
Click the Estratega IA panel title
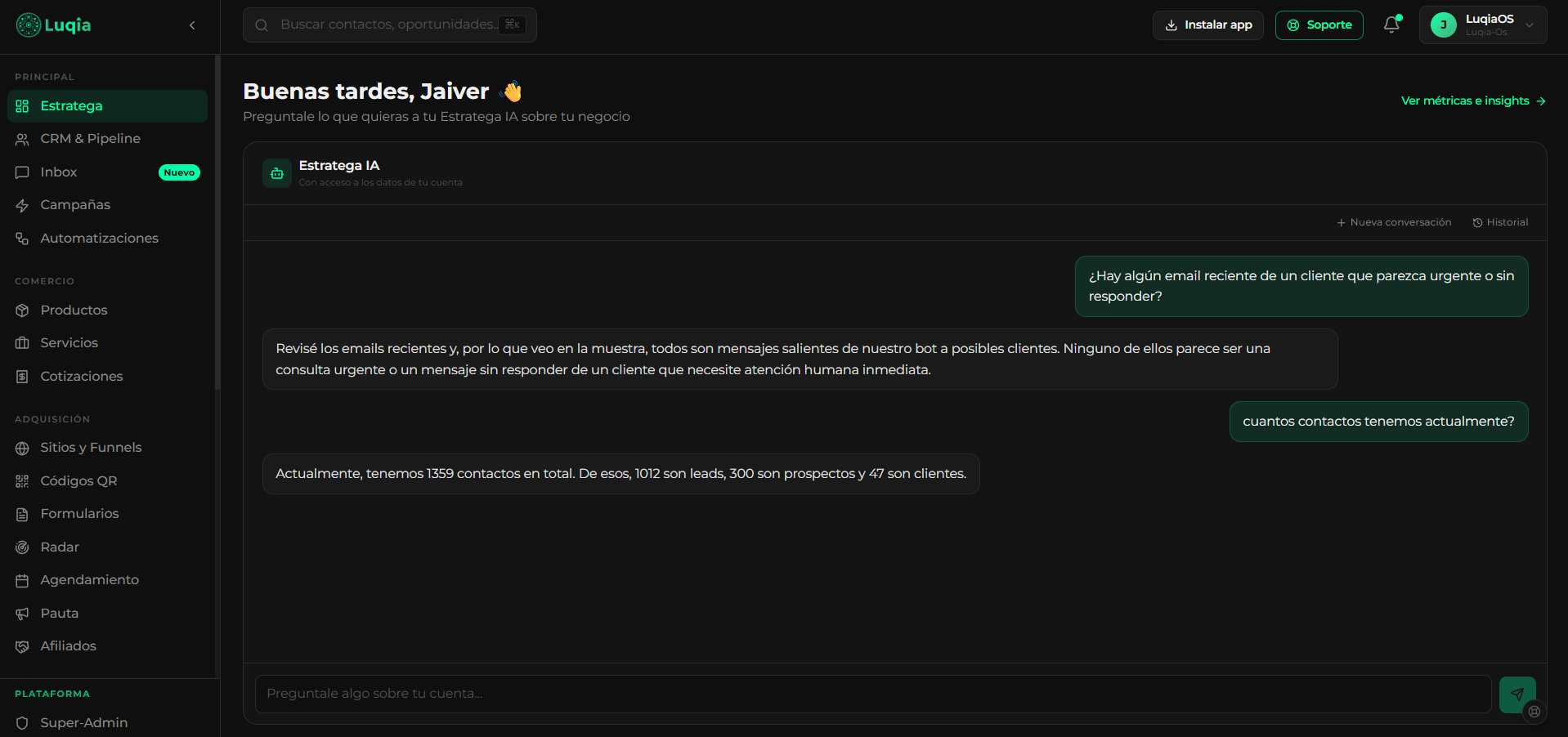tap(339, 166)
